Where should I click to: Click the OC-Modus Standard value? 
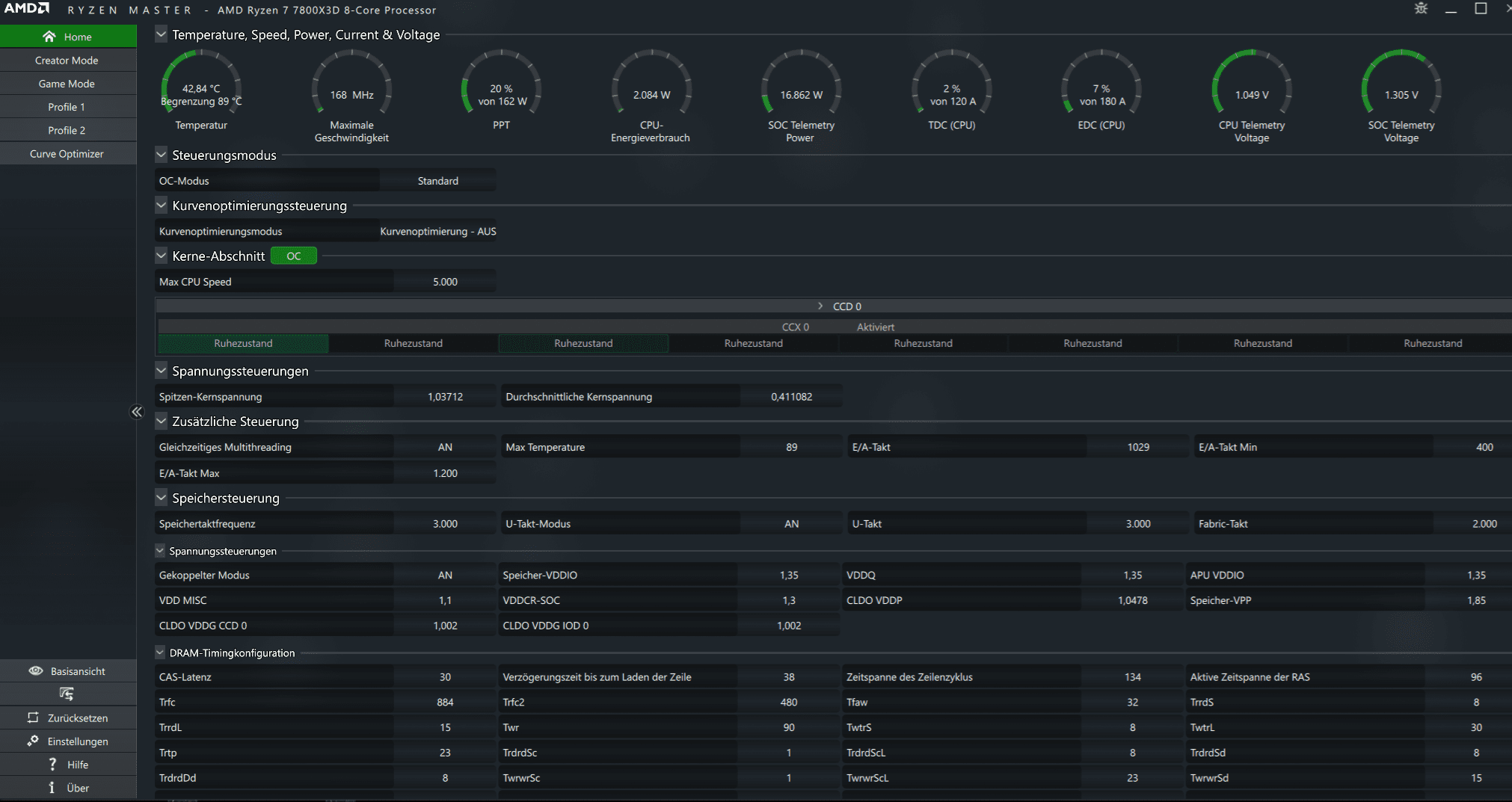tap(437, 181)
